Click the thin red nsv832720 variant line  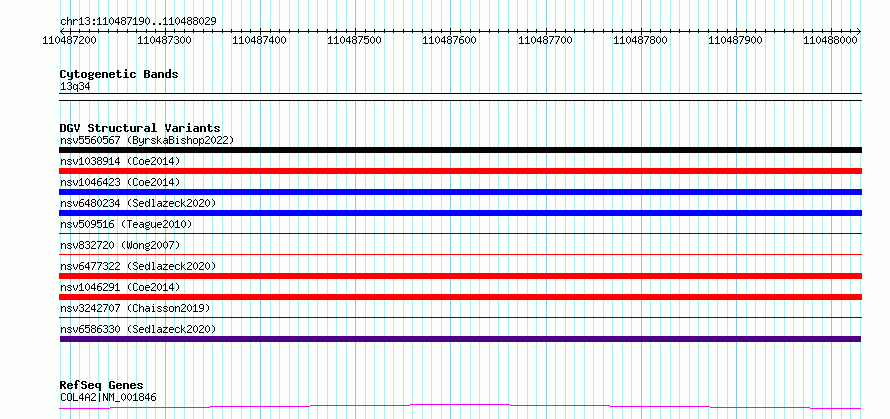[x=460, y=254]
